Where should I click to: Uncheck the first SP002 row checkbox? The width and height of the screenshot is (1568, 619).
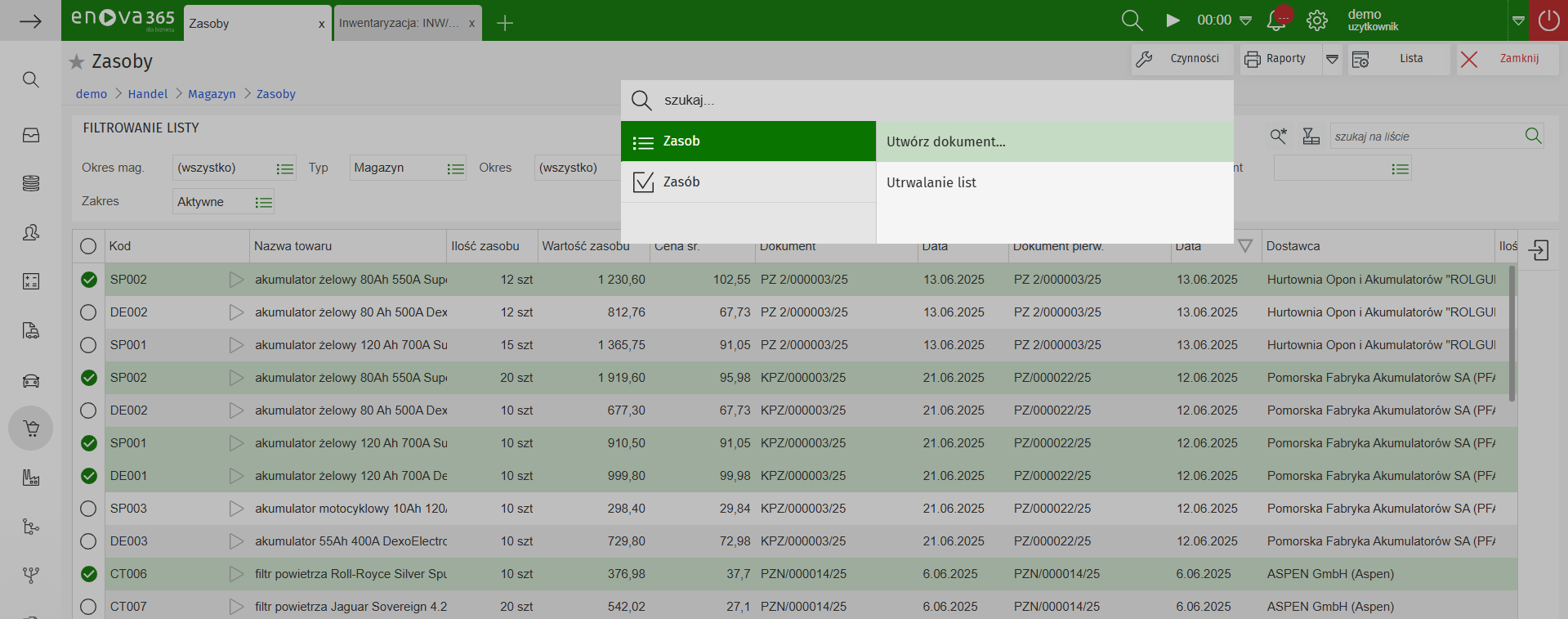[x=89, y=280]
